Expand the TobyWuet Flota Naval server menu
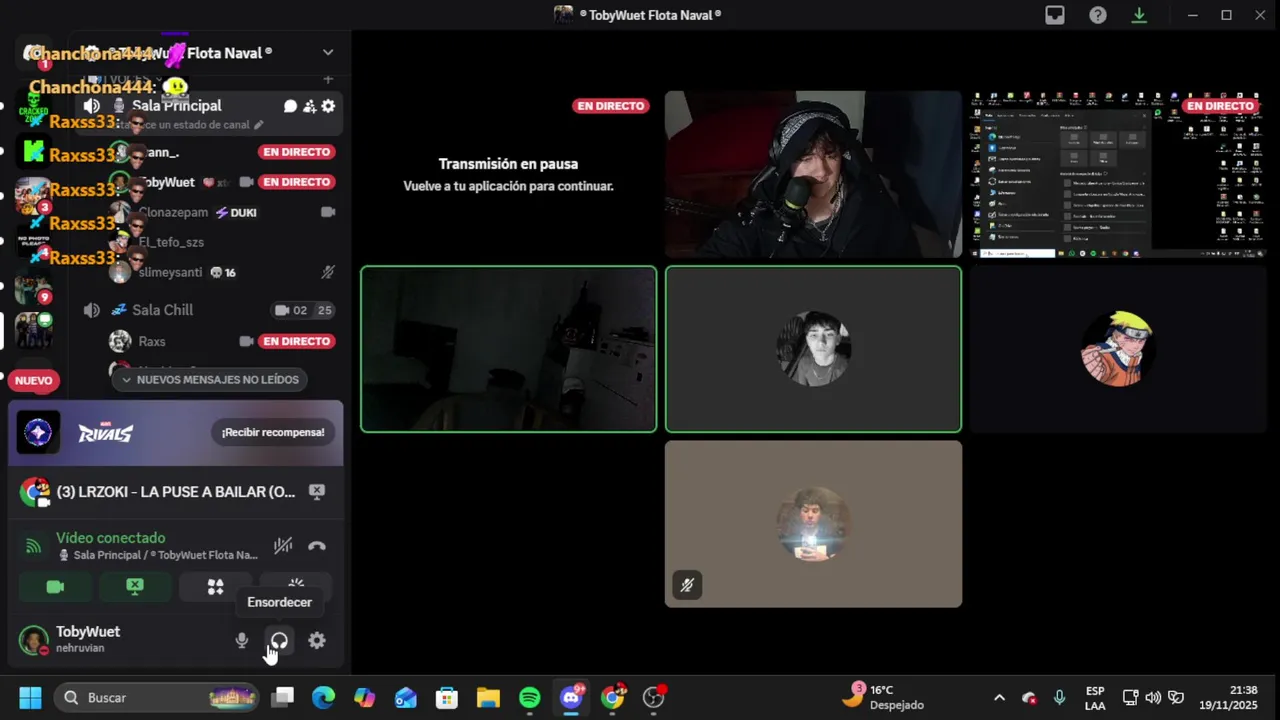The height and width of the screenshot is (720, 1280). coord(328,52)
